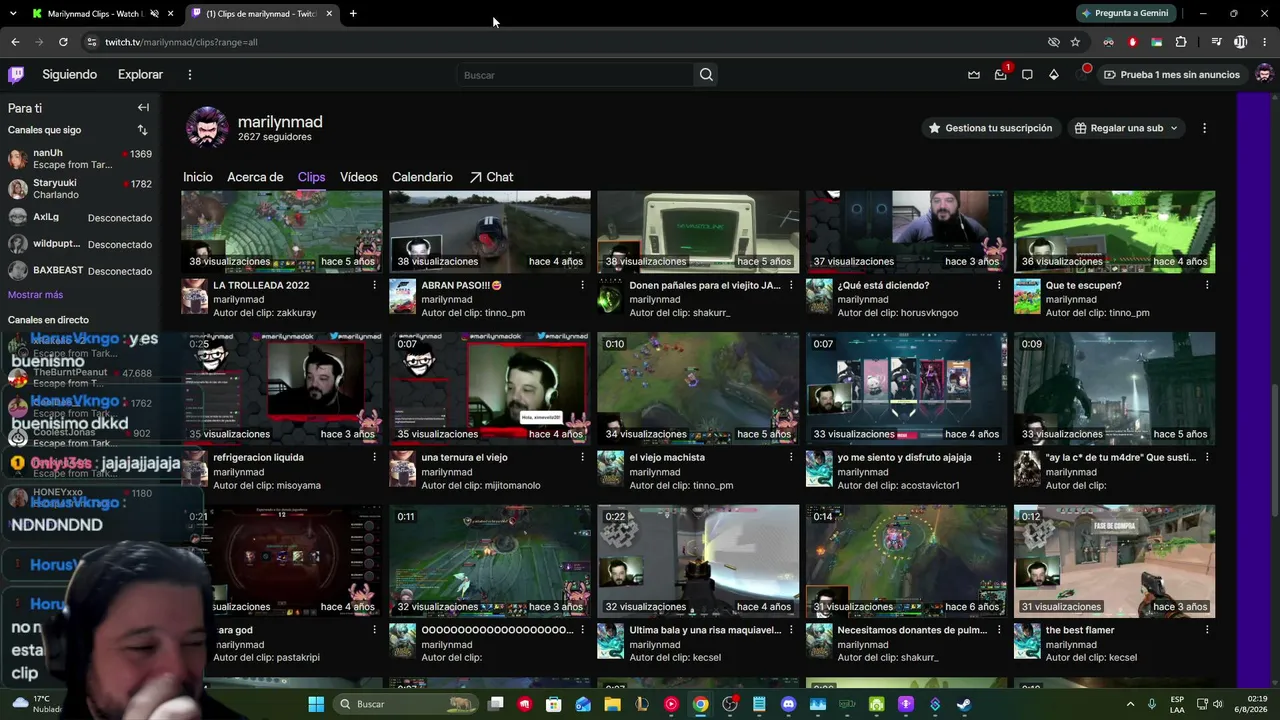Switch to the Inicio tab
The width and height of the screenshot is (1280, 720).
pyautogui.click(x=198, y=177)
